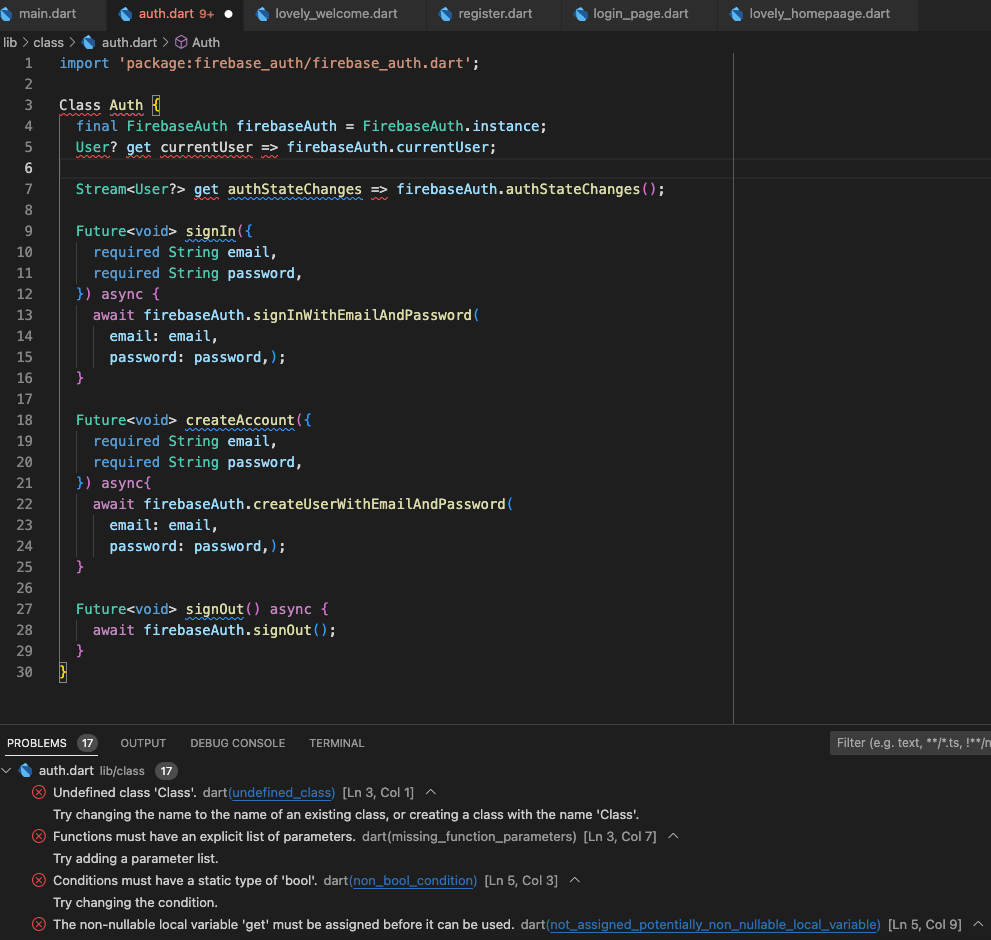This screenshot has width=991, height=940.
Task: Click the auth.dart breadcrumb file
Action: click(129, 42)
